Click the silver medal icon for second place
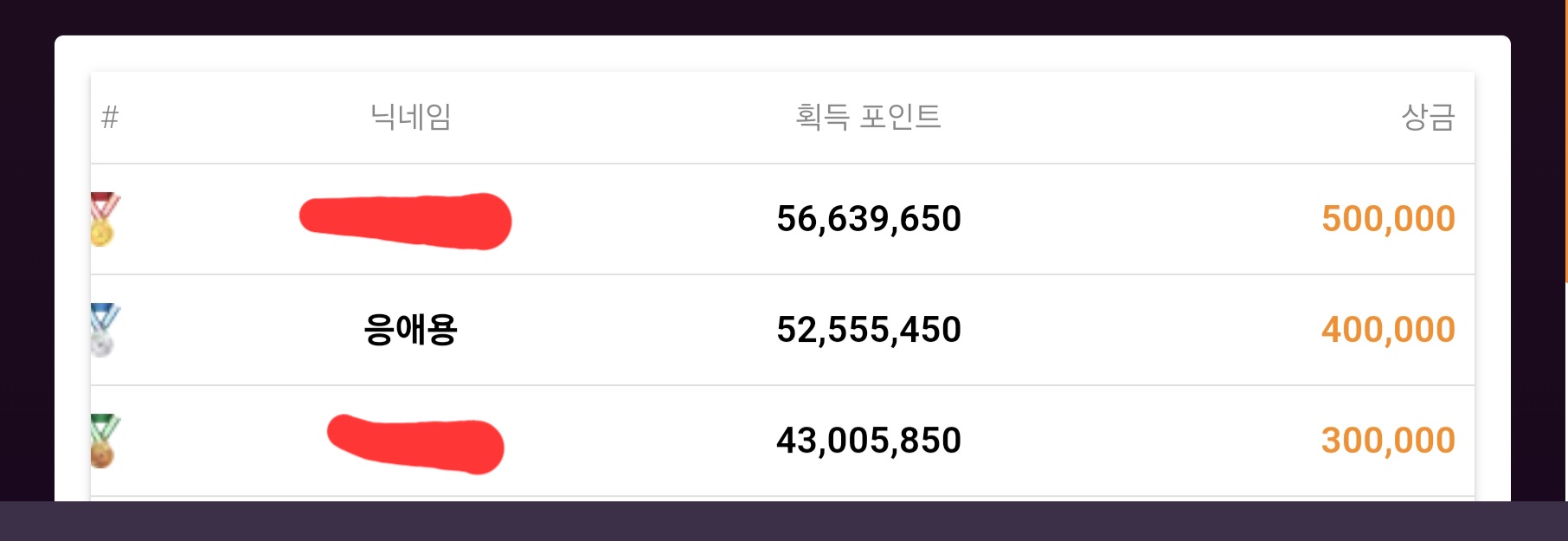The height and width of the screenshot is (541, 1568). 104,330
